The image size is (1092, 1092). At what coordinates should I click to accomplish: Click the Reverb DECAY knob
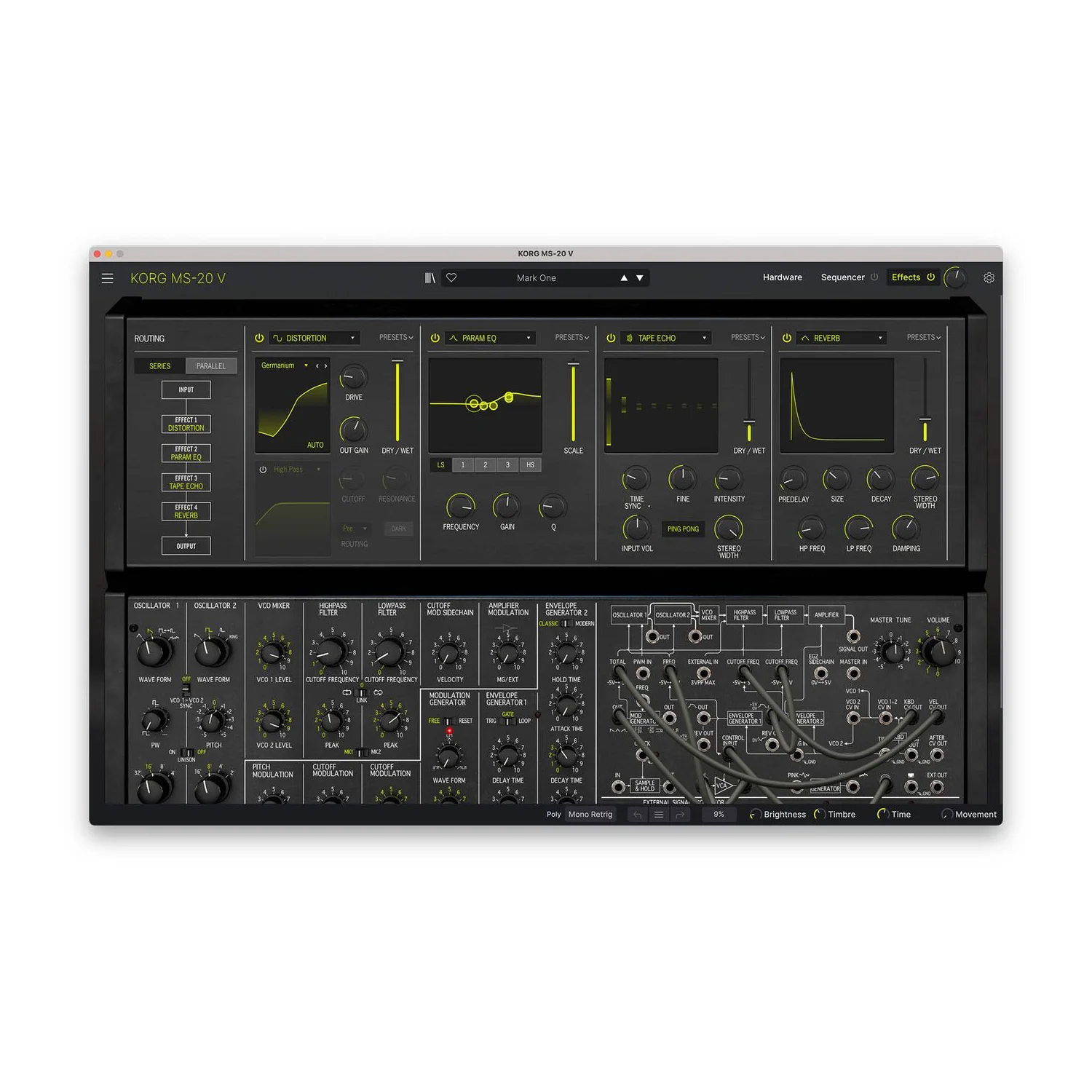tap(880, 479)
